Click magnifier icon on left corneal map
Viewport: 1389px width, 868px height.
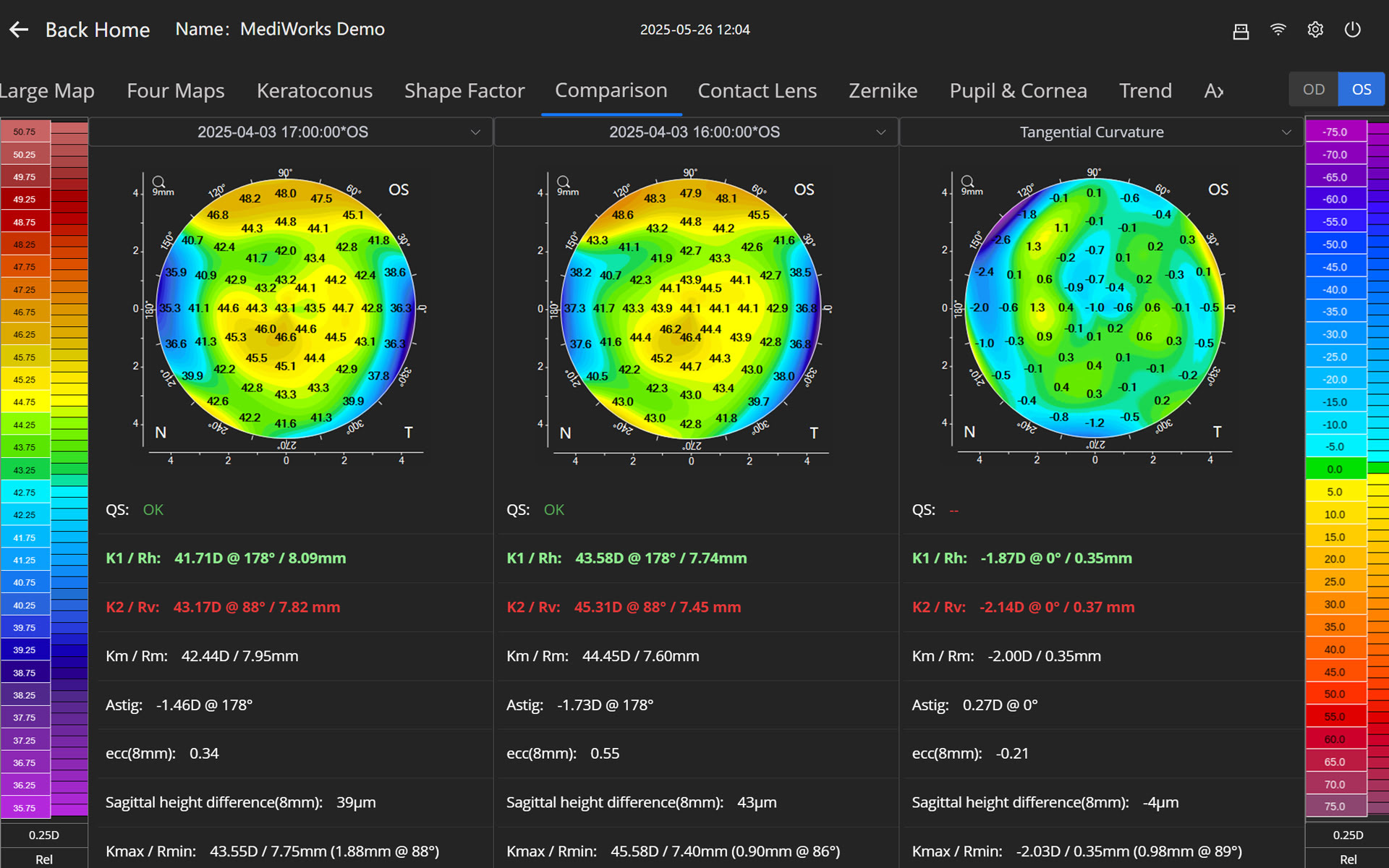[x=158, y=182]
